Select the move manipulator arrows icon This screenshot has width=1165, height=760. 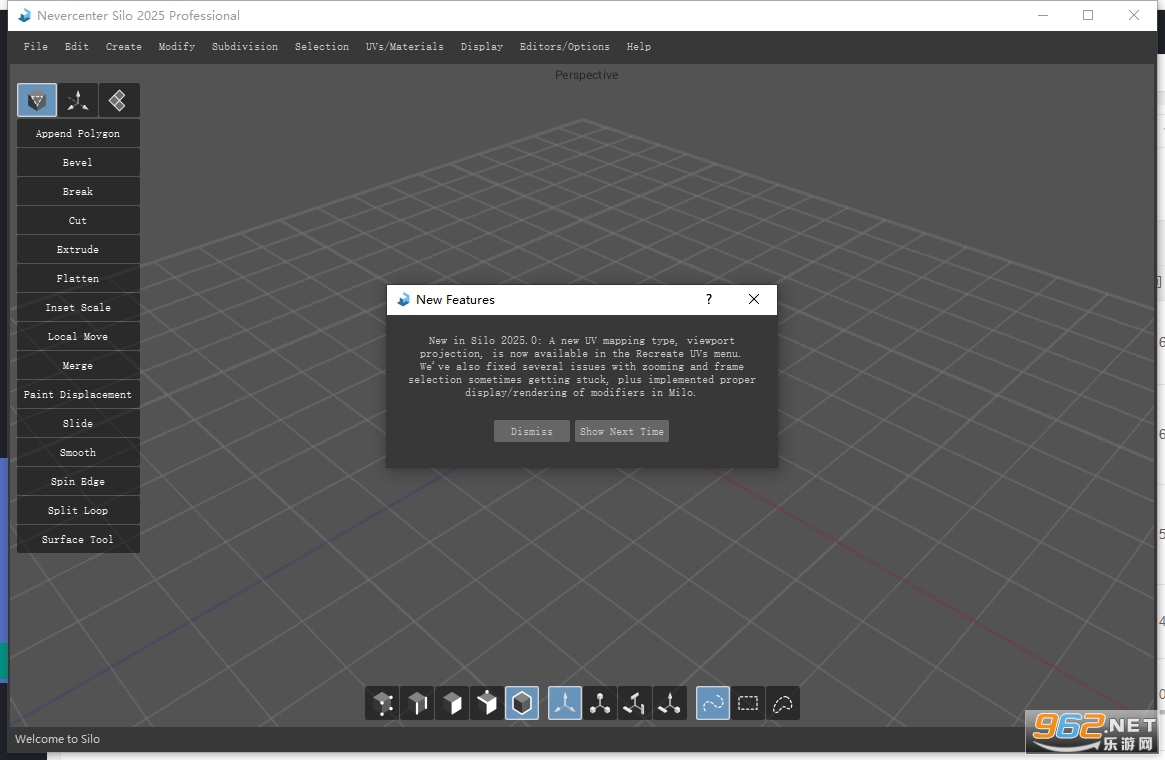click(565, 703)
